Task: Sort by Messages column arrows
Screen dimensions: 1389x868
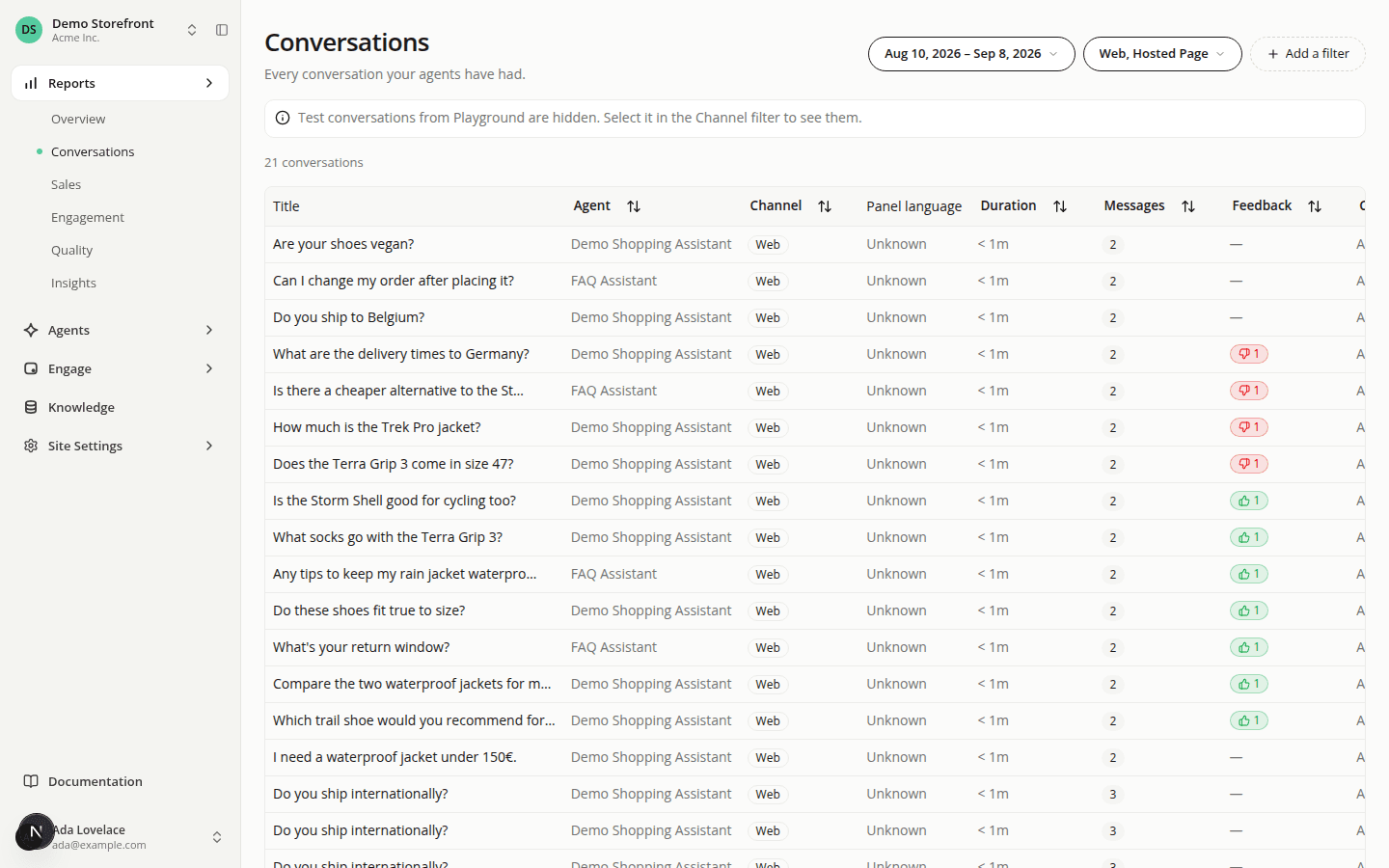Action: pyautogui.click(x=1188, y=206)
